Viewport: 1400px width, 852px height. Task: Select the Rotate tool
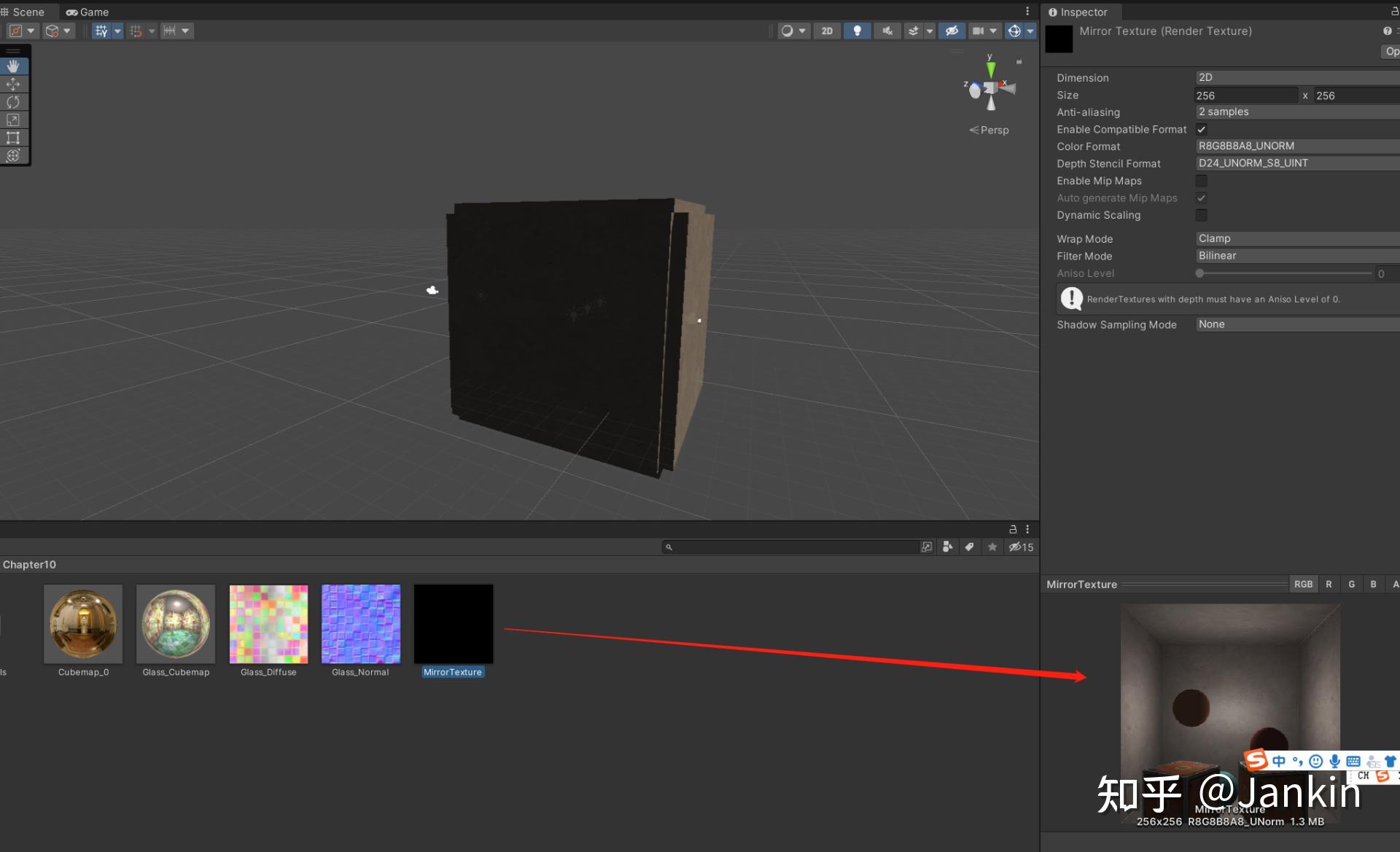click(13, 102)
